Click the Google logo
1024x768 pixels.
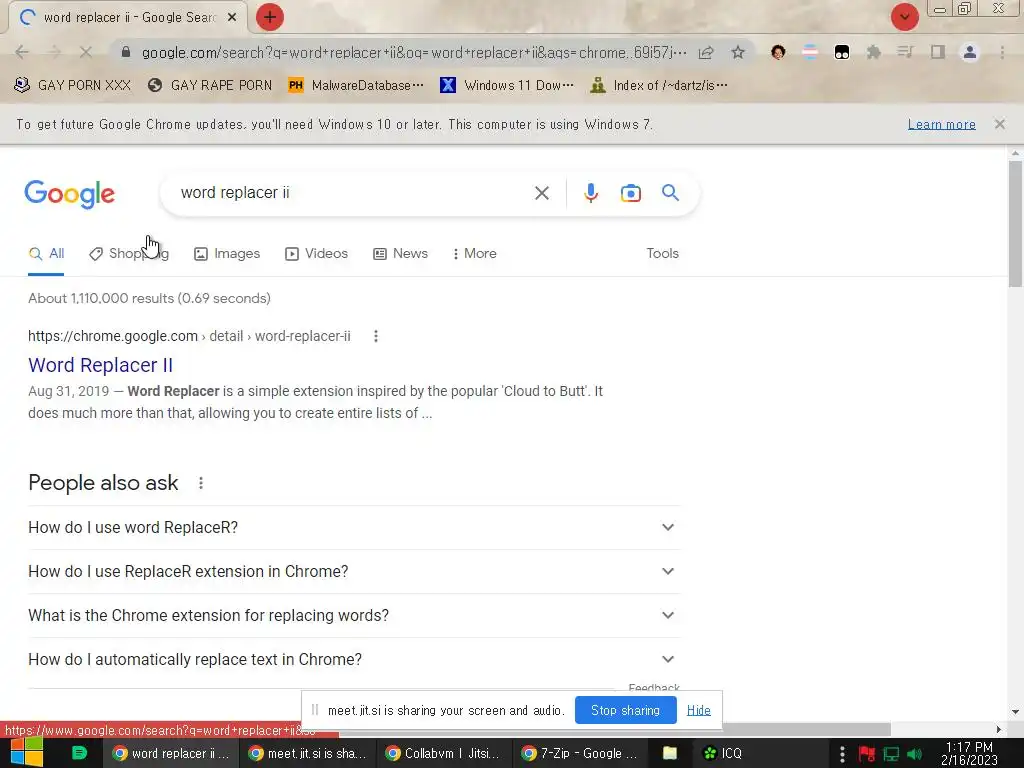[x=70, y=194]
